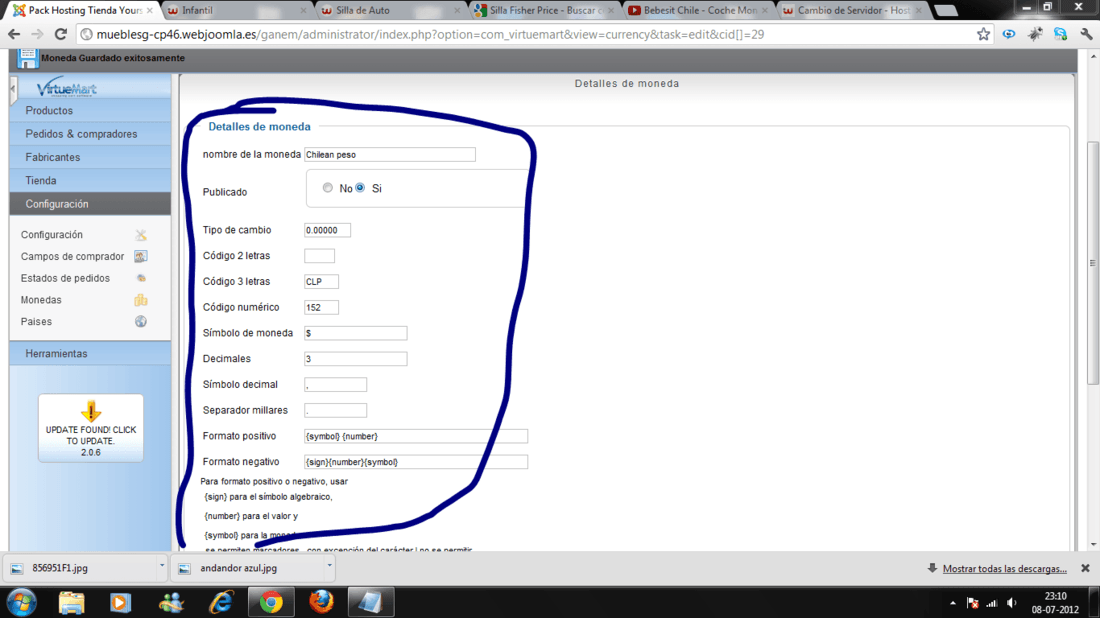Click the Tipo de cambio field

click(x=328, y=230)
